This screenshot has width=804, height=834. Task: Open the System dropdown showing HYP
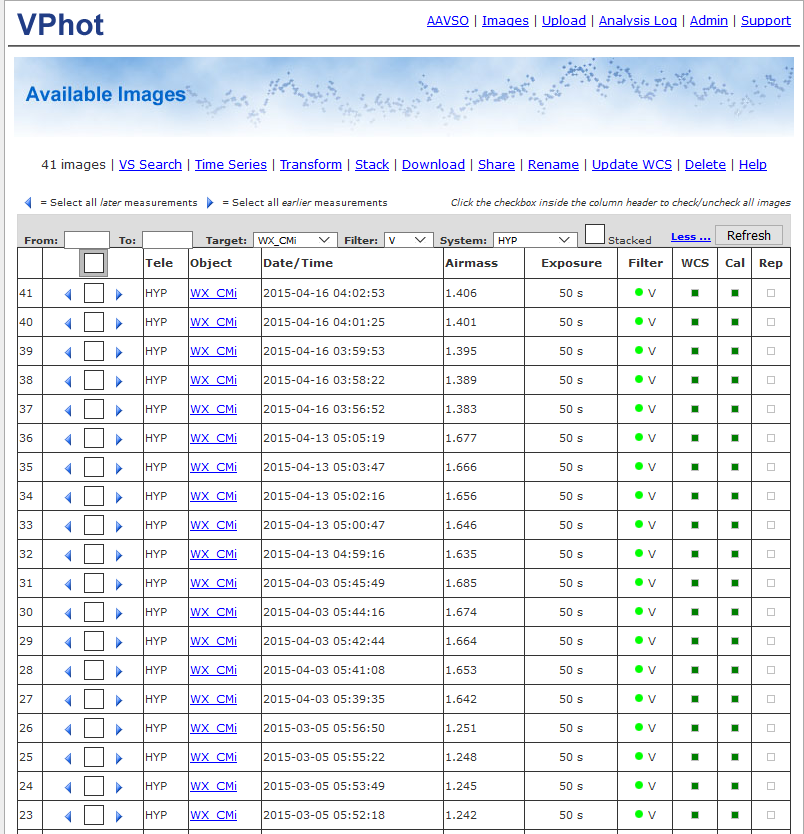tap(535, 240)
